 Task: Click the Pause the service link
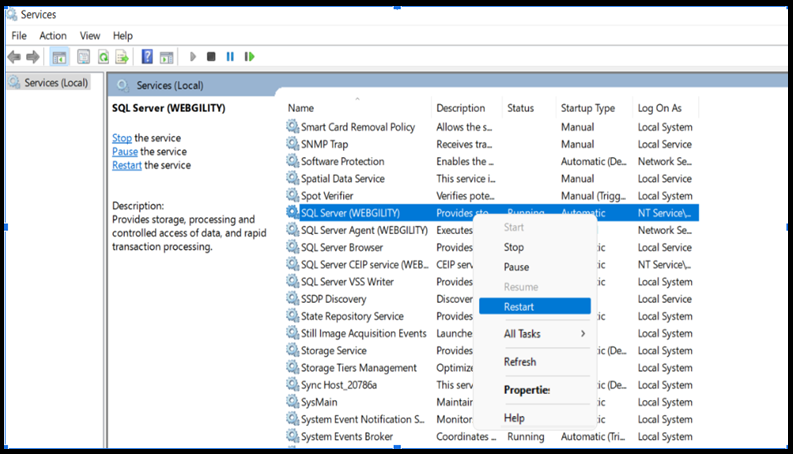[x=124, y=152]
